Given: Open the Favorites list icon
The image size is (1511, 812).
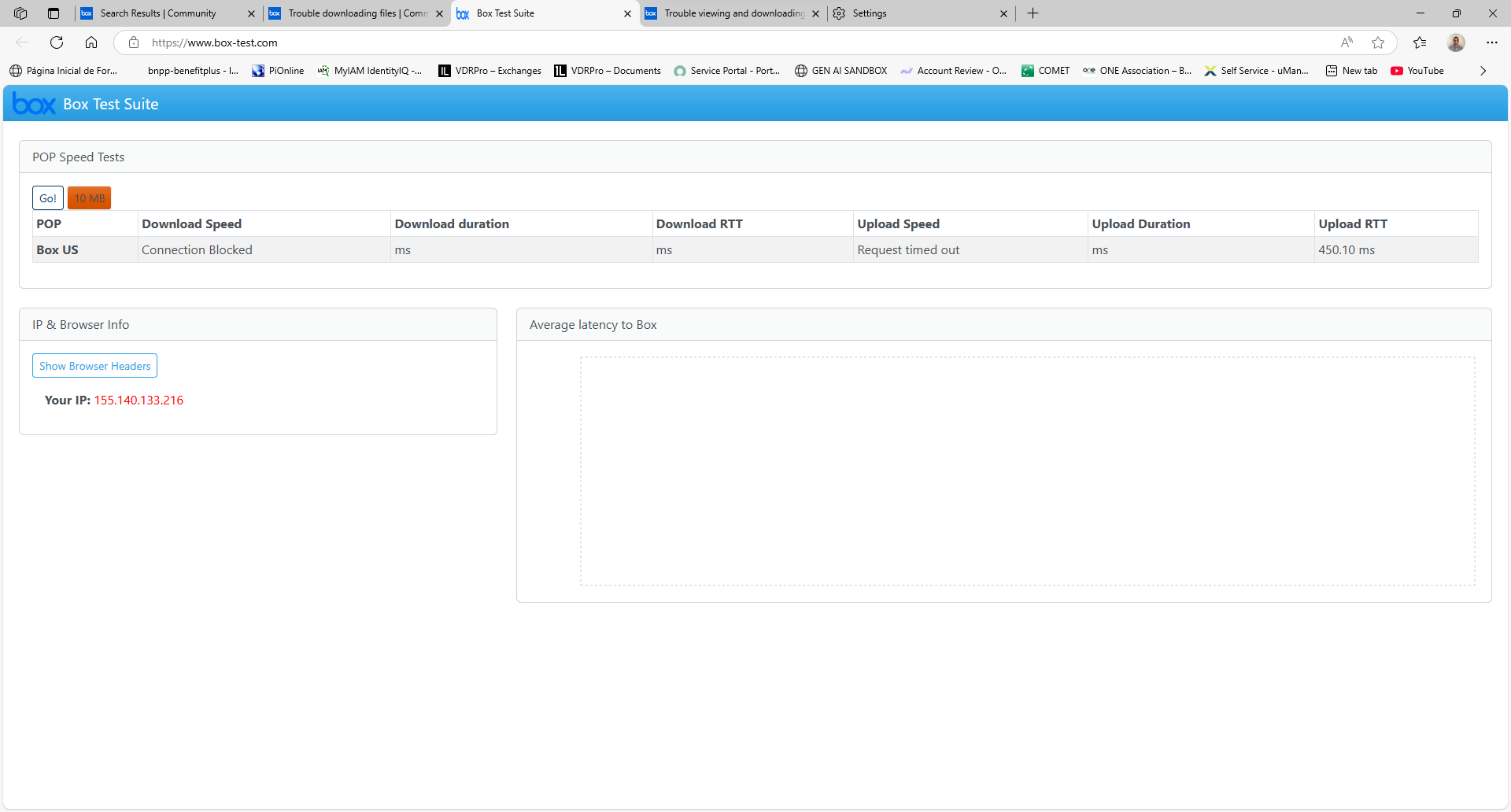Looking at the screenshot, I should point(1420,42).
